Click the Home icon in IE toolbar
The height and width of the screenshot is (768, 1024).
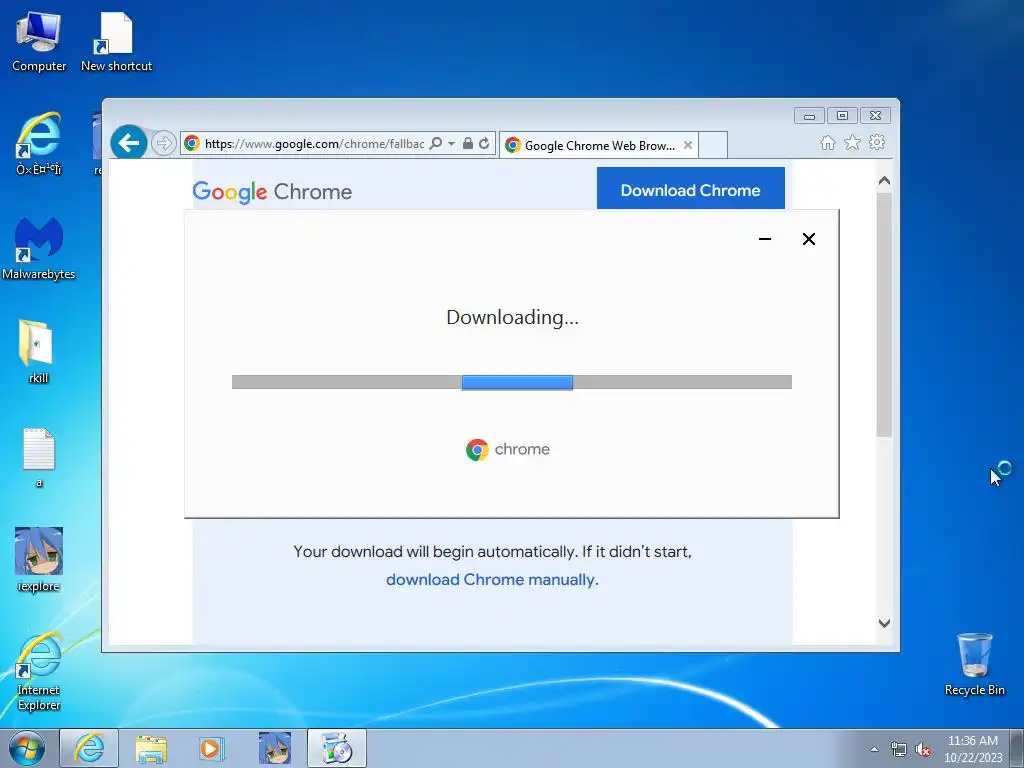point(827,142)
